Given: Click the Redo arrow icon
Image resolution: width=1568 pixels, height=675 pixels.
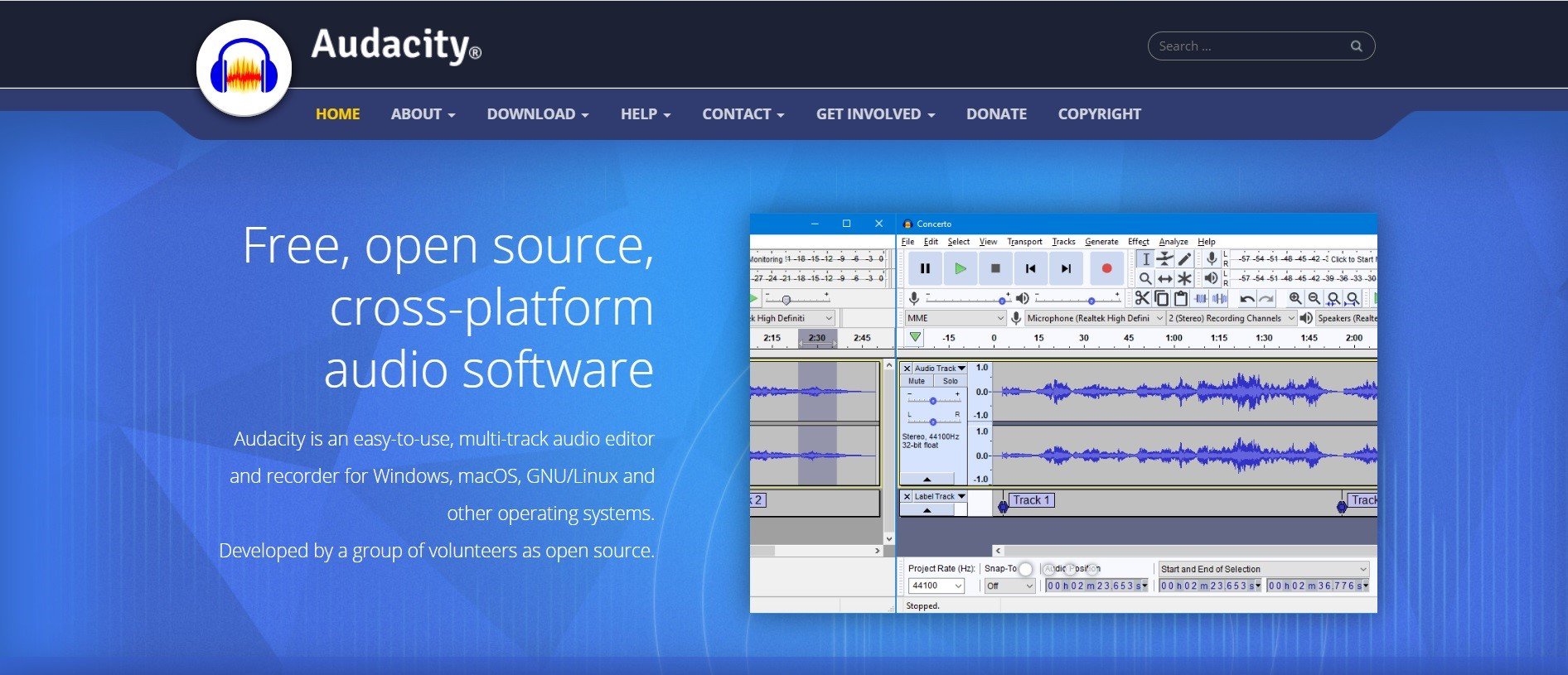Looking at the screenshot, I should 1266,298.
